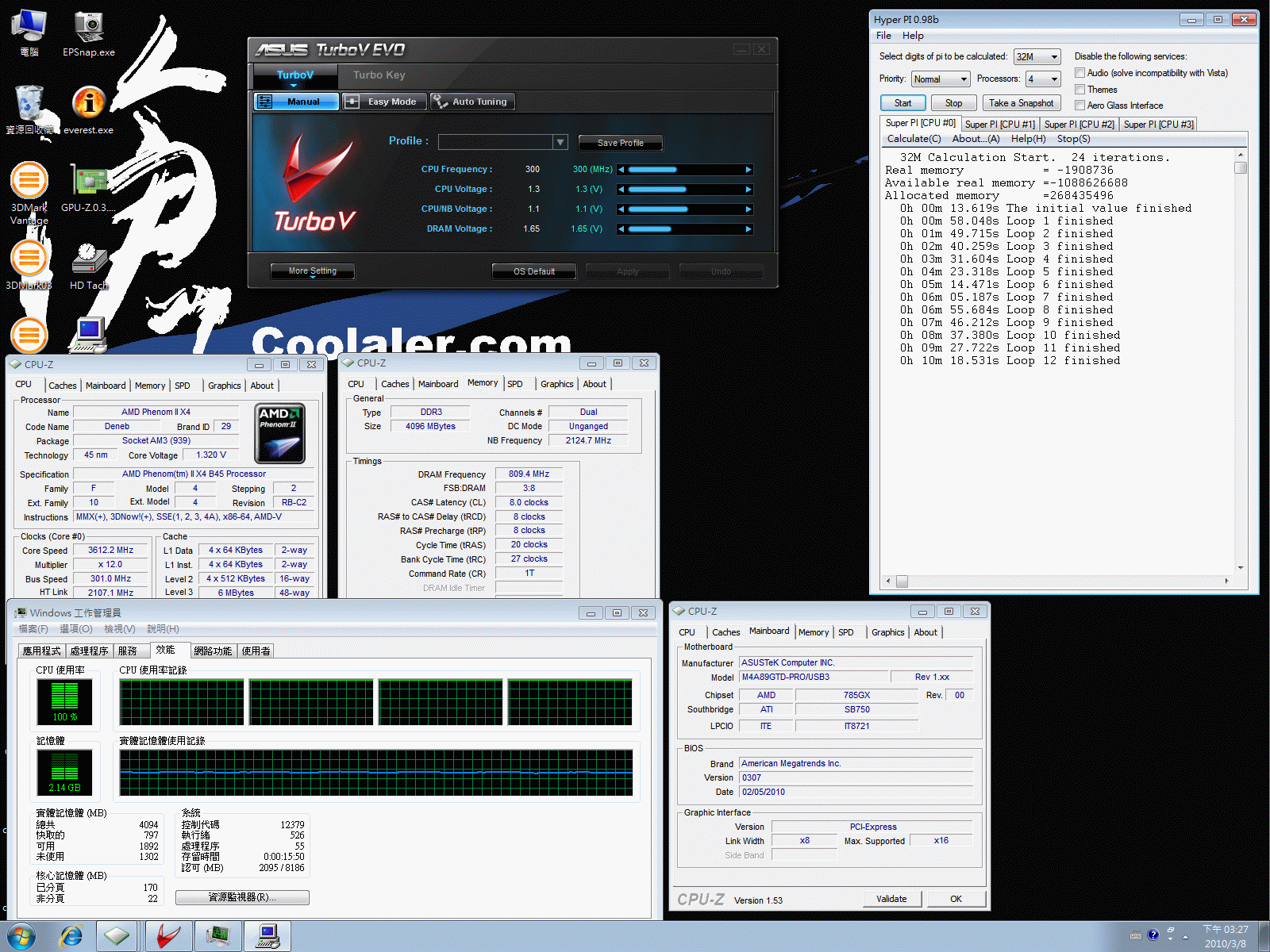Screen dimensions: 1270x952
Task: Switch to Super PI [CPU #3] tab
Action: [x=1158, y=125]
